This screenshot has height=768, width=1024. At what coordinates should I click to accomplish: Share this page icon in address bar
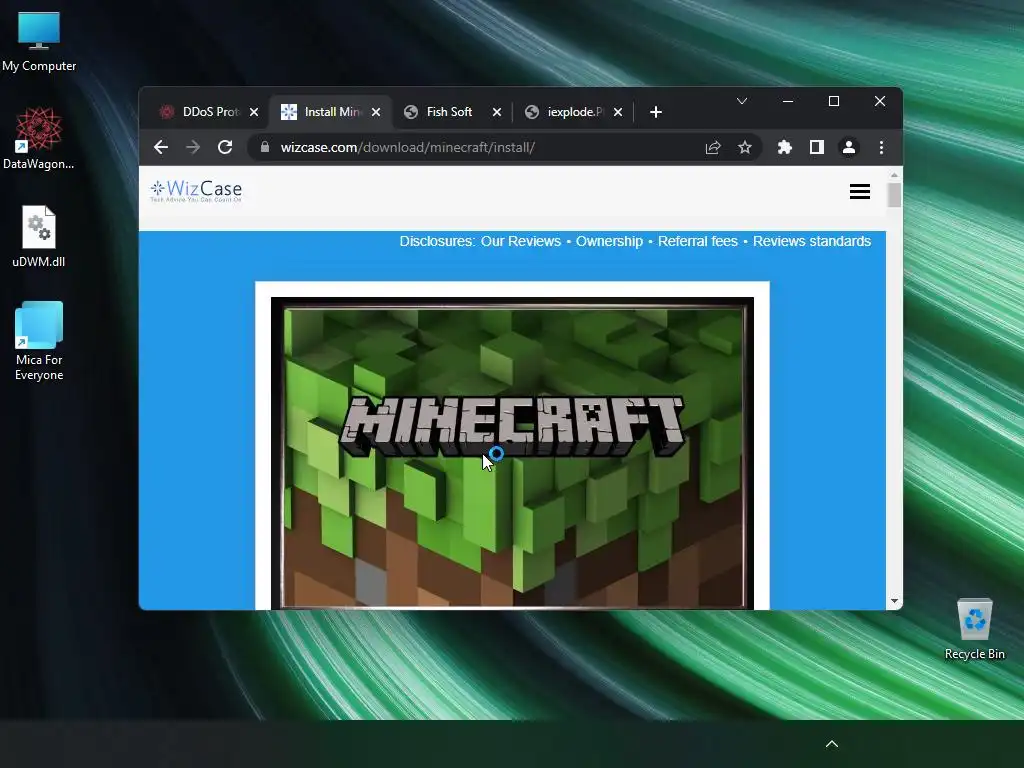[x=712, y=148]
